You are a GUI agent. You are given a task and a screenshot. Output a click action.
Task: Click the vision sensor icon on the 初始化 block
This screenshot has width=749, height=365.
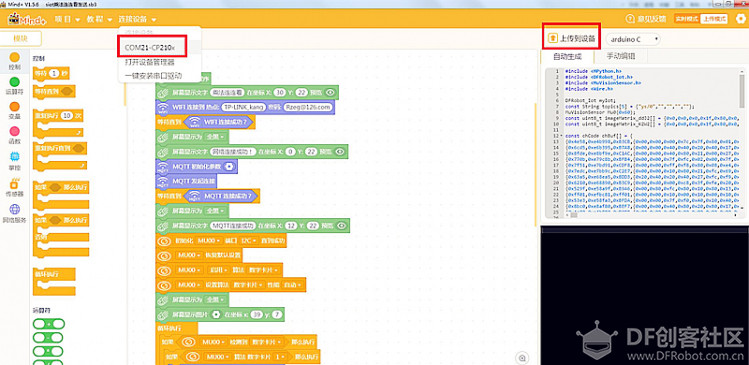(x=163, y=241)
